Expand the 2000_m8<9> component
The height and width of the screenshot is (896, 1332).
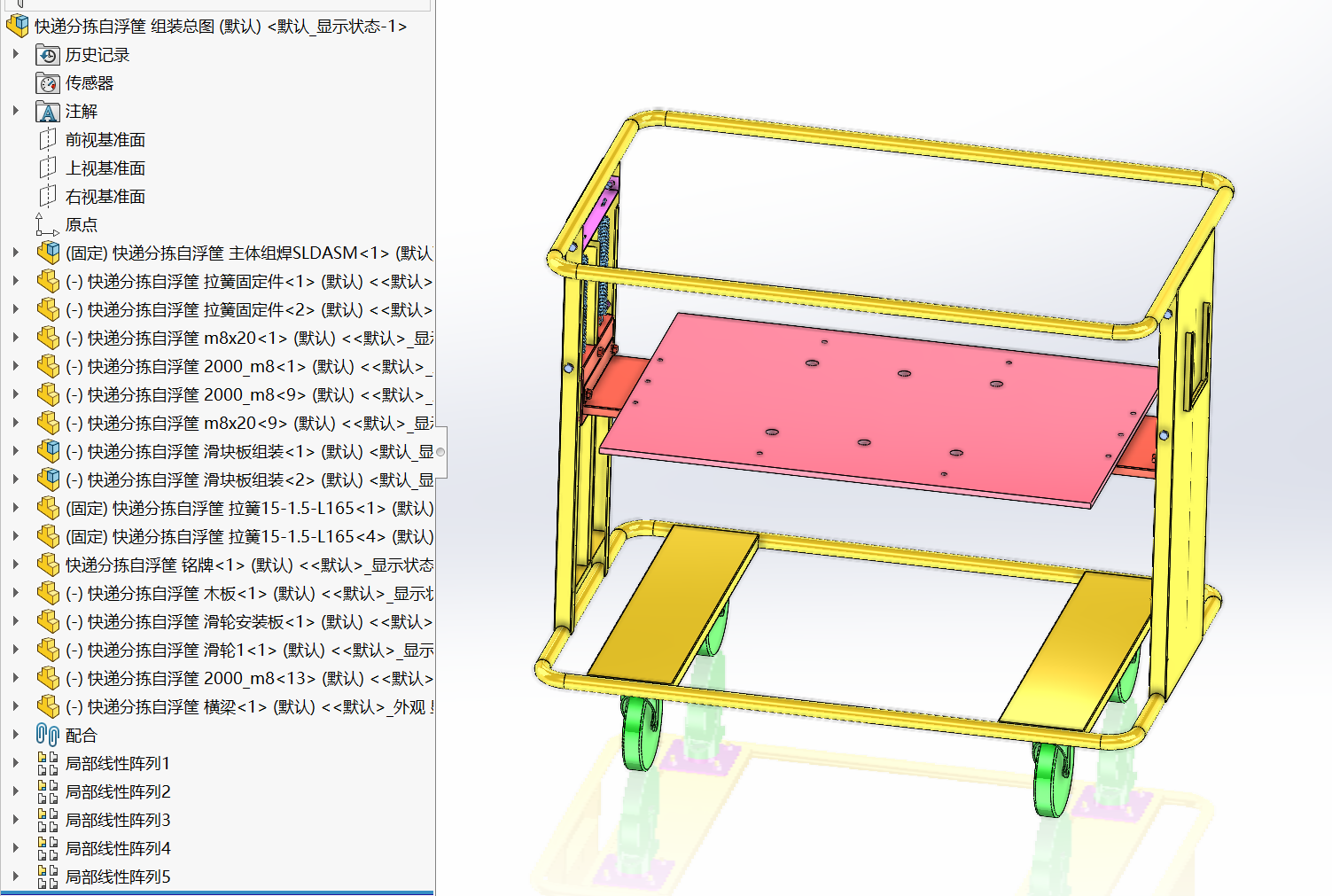tap(16, 395)
